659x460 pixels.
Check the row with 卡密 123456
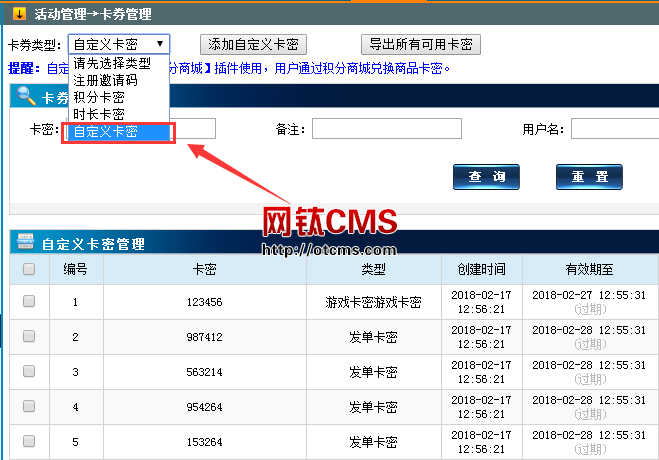tap(29, 301)
